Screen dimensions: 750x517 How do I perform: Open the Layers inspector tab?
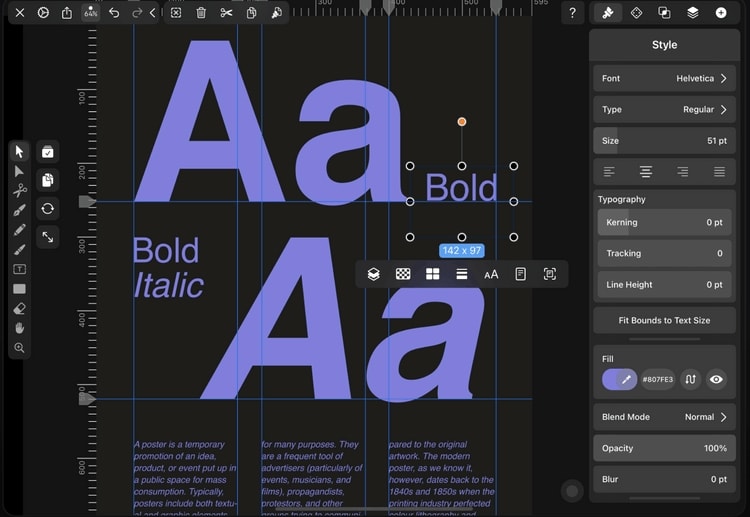point(693,13)
